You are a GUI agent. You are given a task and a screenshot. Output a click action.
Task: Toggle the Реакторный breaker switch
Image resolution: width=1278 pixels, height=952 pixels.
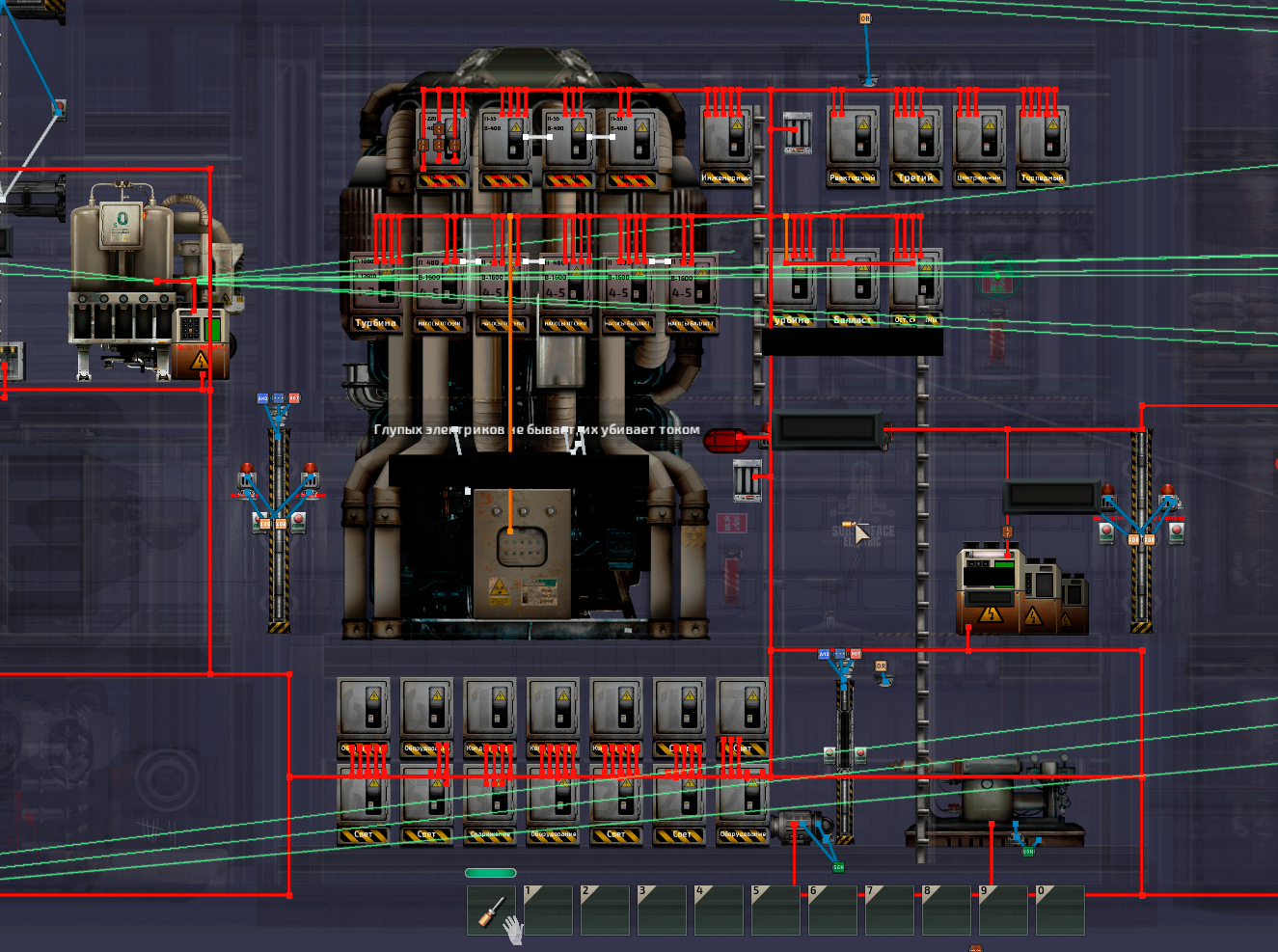click(x=854, y=145)
